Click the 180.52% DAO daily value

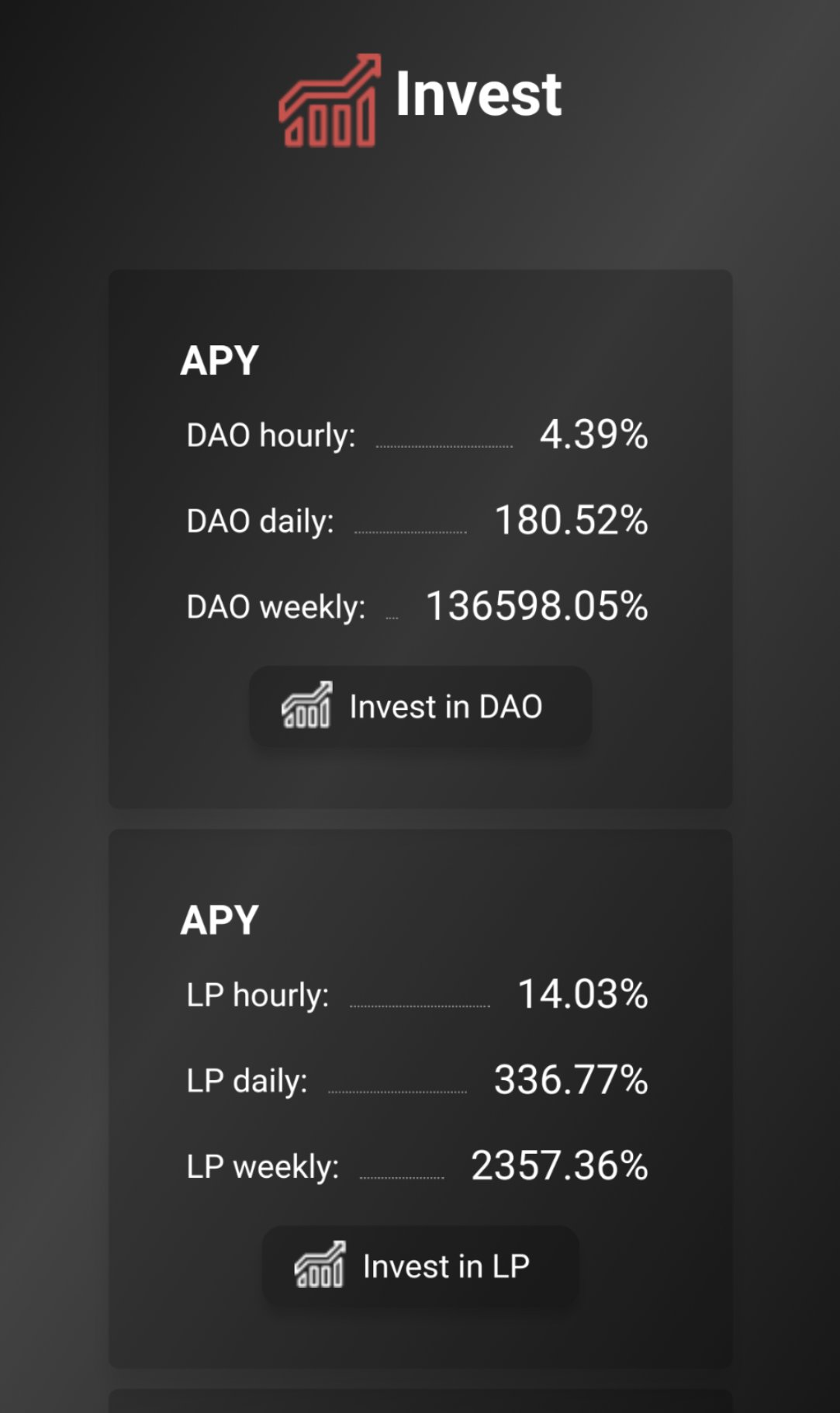571,521
